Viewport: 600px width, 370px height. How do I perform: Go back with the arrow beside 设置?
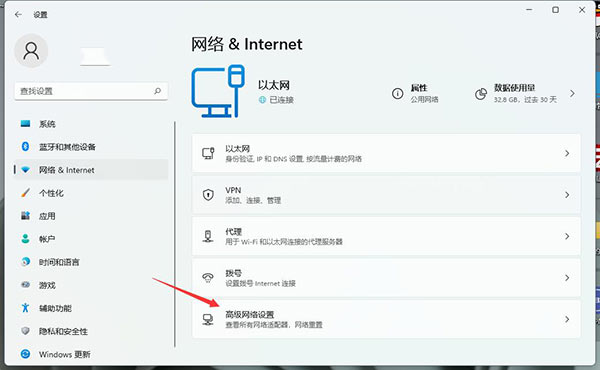[18, 15]
